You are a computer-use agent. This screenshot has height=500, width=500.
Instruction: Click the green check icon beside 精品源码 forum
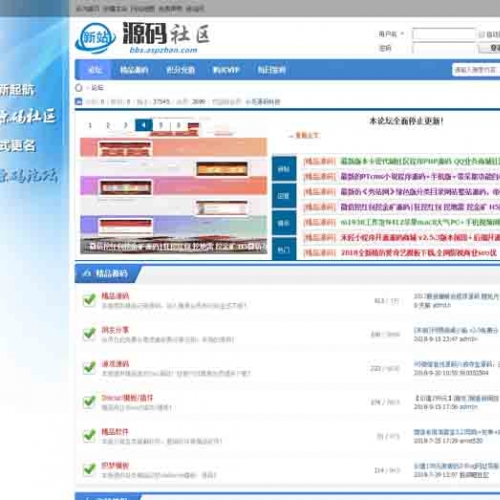(x=89, y=300)
